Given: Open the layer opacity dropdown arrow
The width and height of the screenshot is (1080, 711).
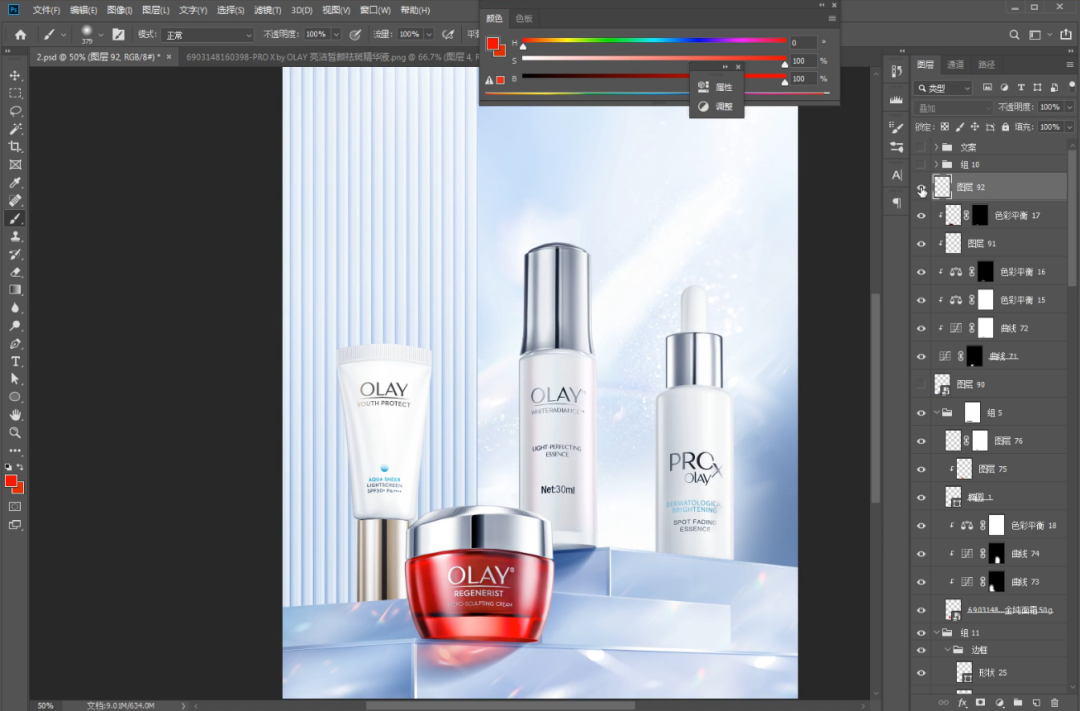Looking at the screenshot, I should pos(1070,107).
